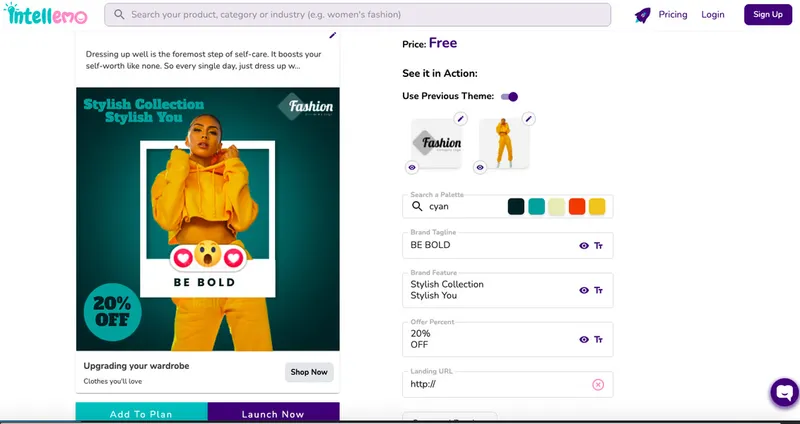Click pencil icon on model image thumbnail
800x424 pixels.
tap(528, 119)
